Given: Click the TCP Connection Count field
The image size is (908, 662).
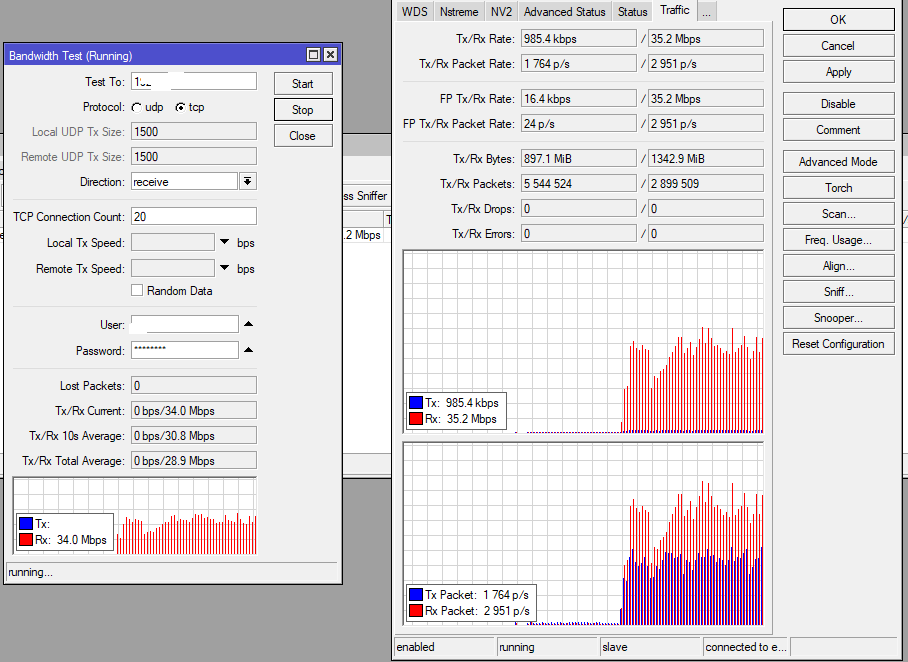Looking at the screenshot, I should pos(193,216).
